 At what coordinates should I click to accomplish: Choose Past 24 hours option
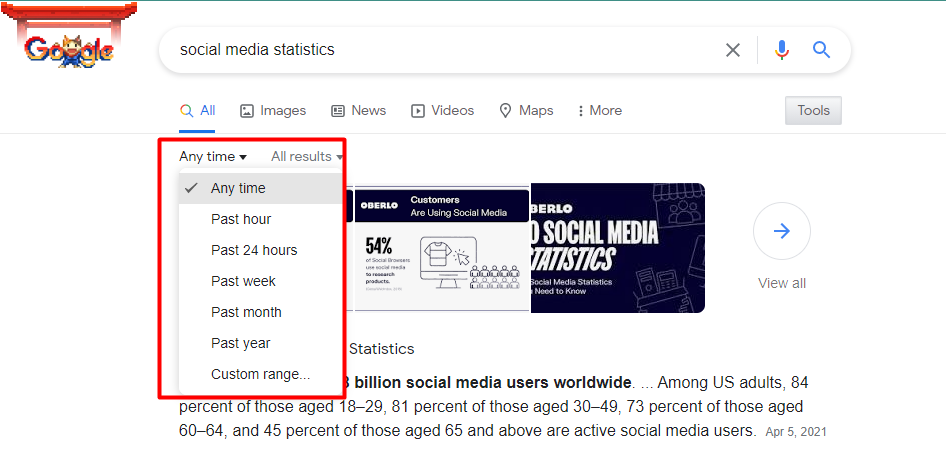[254, 250]
